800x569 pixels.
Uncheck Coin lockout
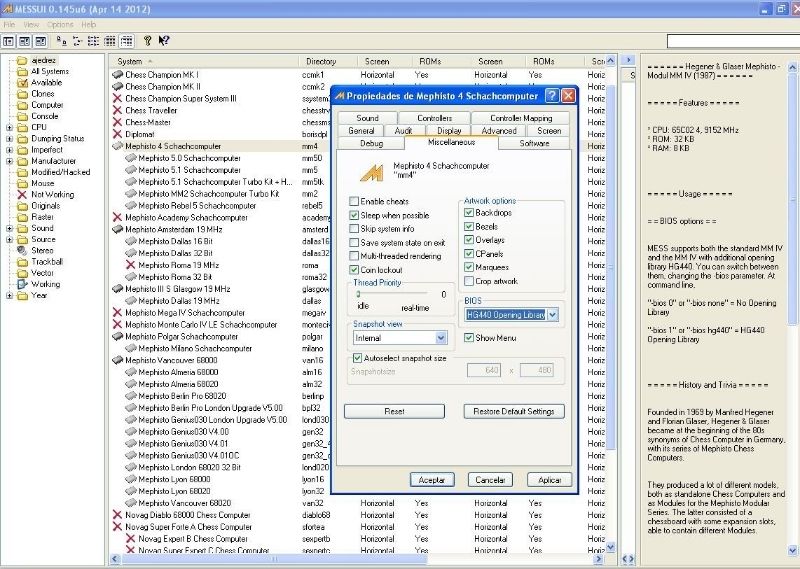354,270
